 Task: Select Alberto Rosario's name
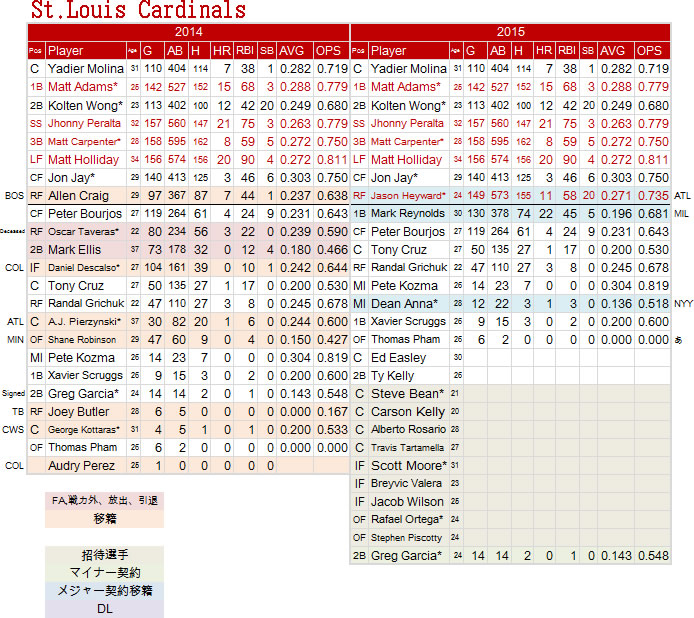408,429
